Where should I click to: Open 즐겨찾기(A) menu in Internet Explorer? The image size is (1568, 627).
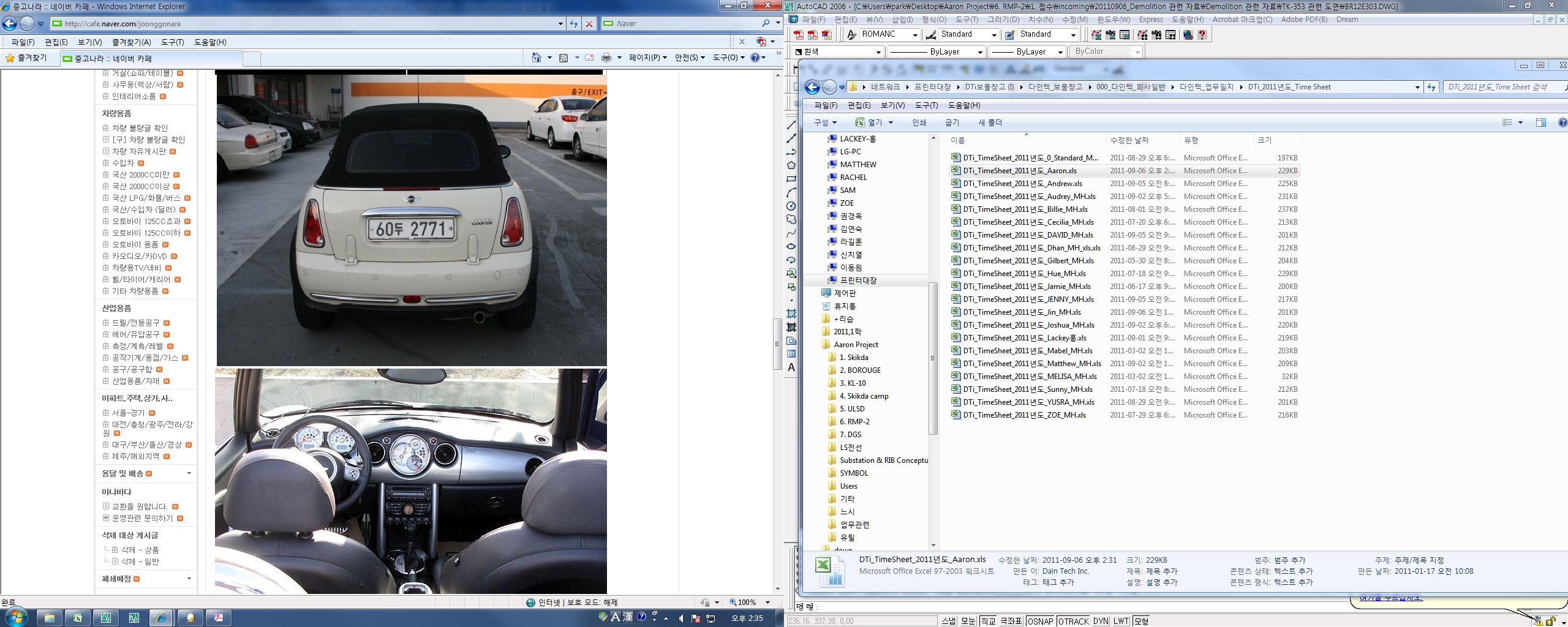pyautogui.click(x=131, y=42)
